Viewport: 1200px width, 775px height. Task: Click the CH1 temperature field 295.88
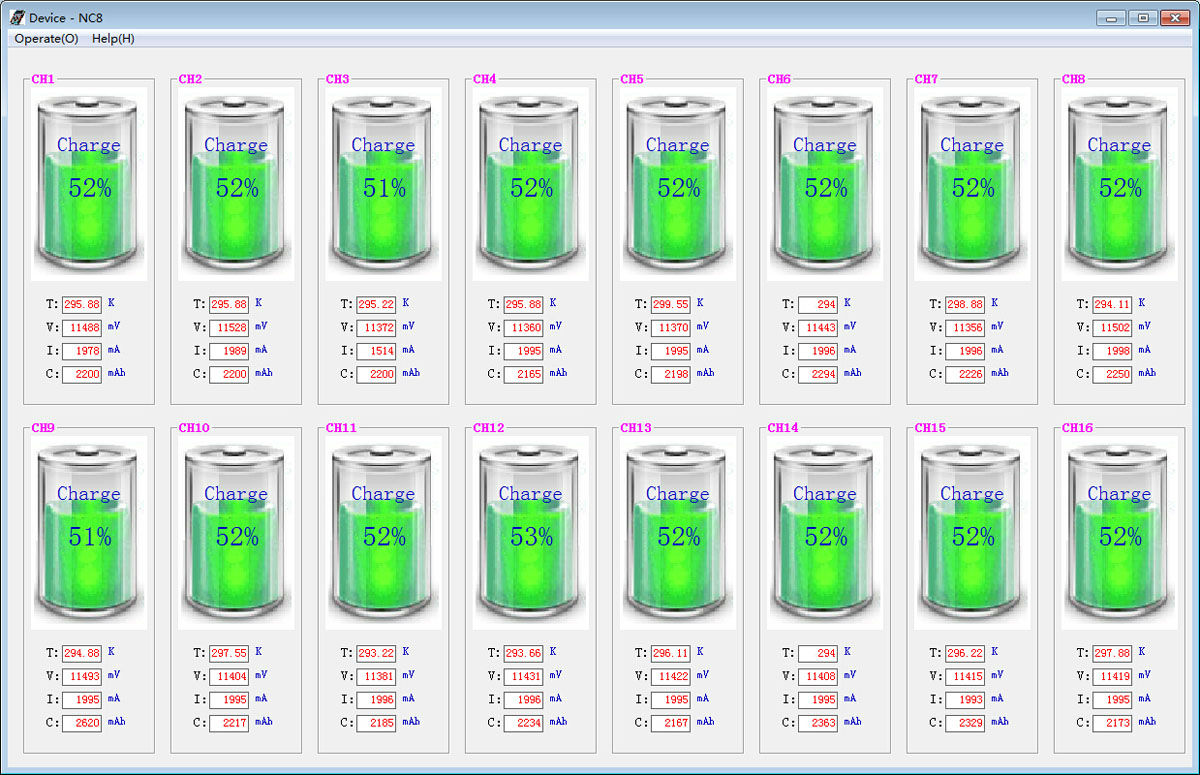point(82,304)
